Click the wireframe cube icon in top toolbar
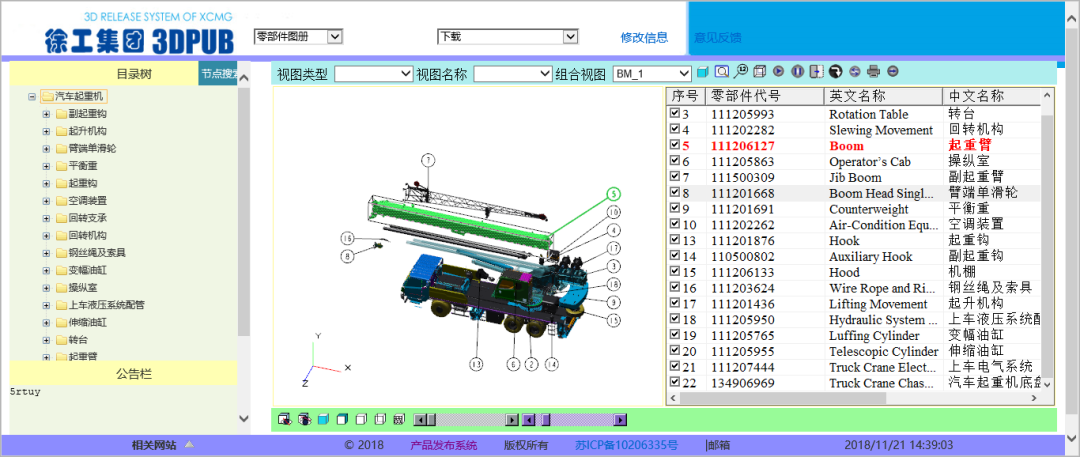The width and height of the screenshot is (1080, 457). click(759, 72)
